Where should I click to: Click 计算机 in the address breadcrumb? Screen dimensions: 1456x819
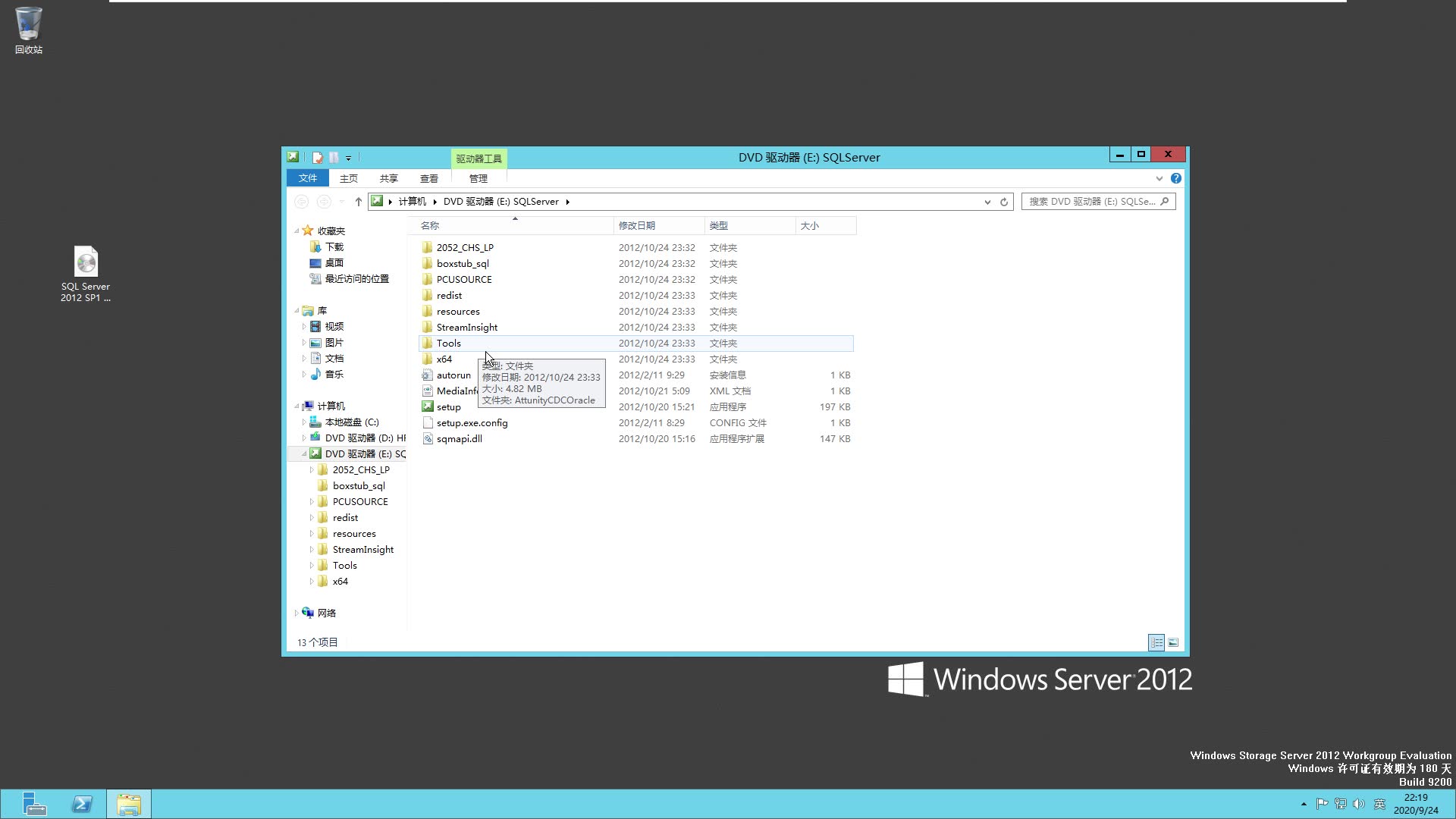pos(412,201)
